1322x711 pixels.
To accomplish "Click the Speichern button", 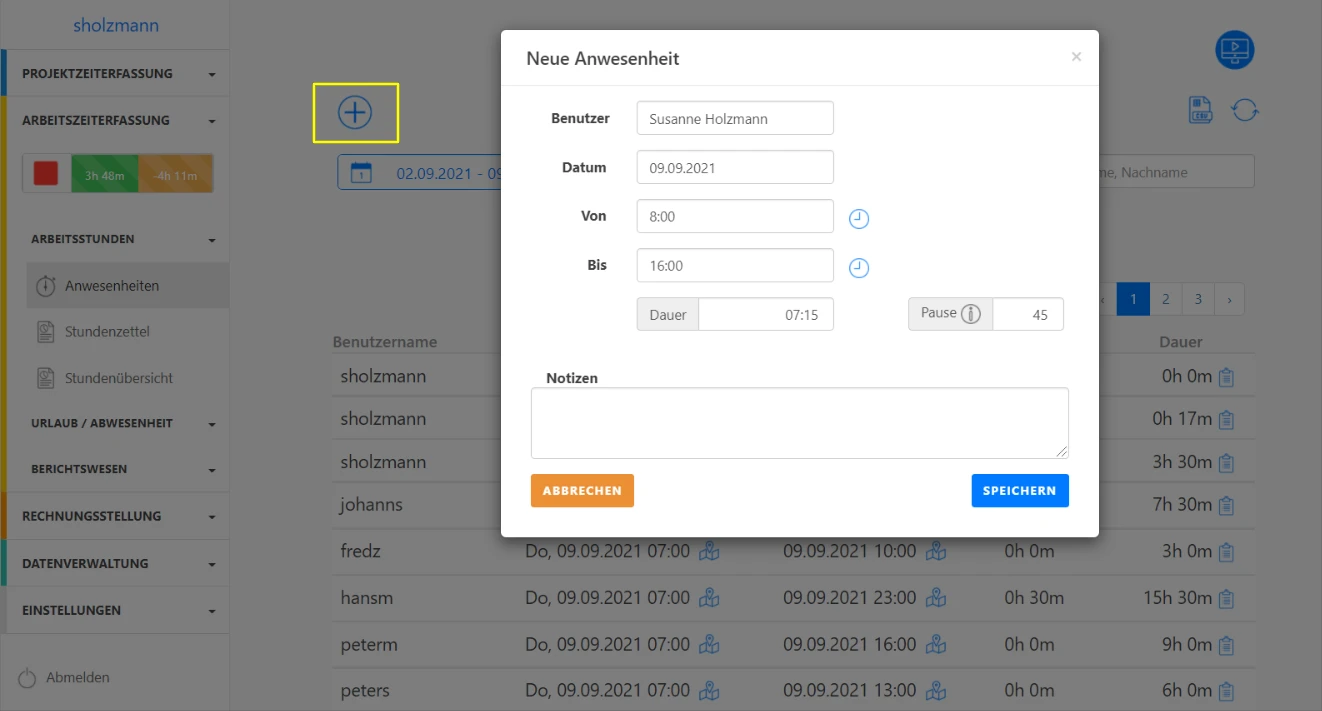I will click(1019, 491).
